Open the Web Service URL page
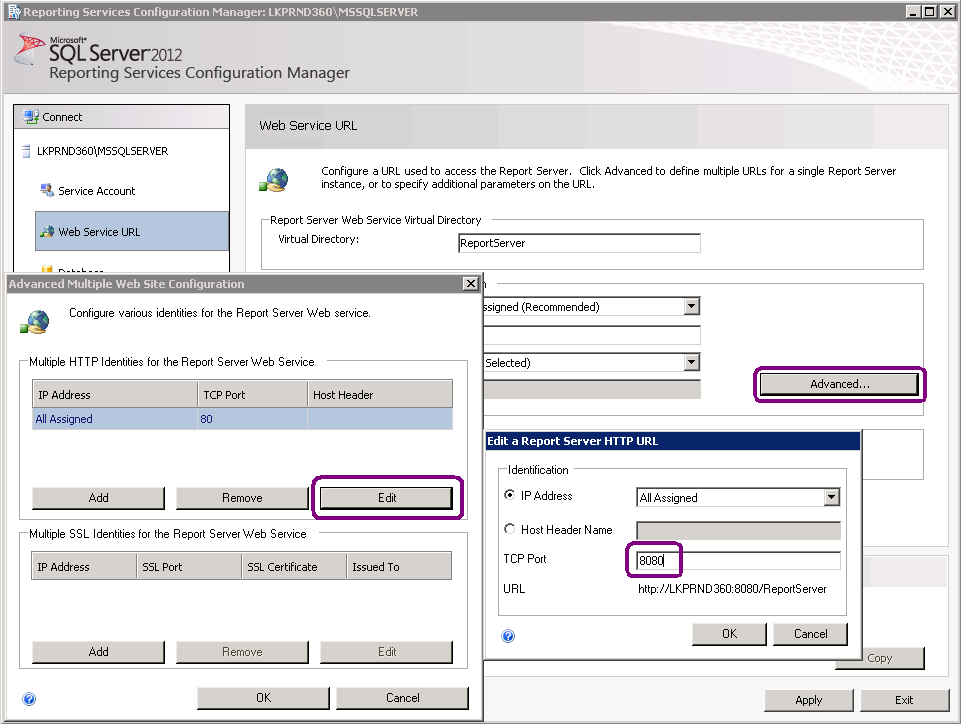The height and width of the screenshot is (724, 961). tap(132, 231)
